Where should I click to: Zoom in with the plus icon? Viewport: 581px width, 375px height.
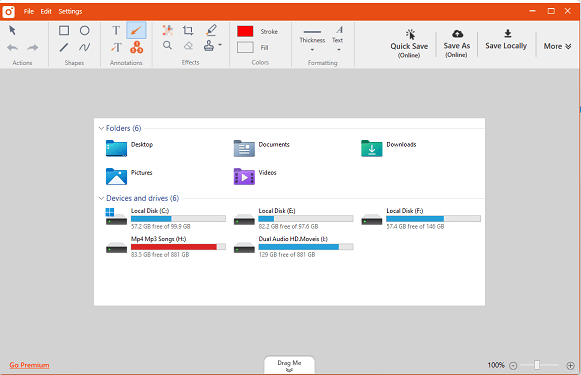pyautogui.click(x=571, y=366)
